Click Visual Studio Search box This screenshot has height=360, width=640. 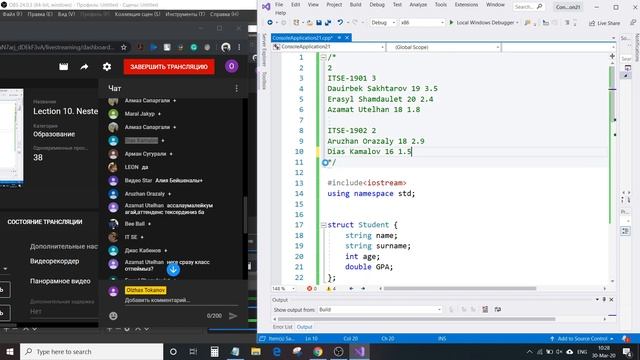point(529,7)
